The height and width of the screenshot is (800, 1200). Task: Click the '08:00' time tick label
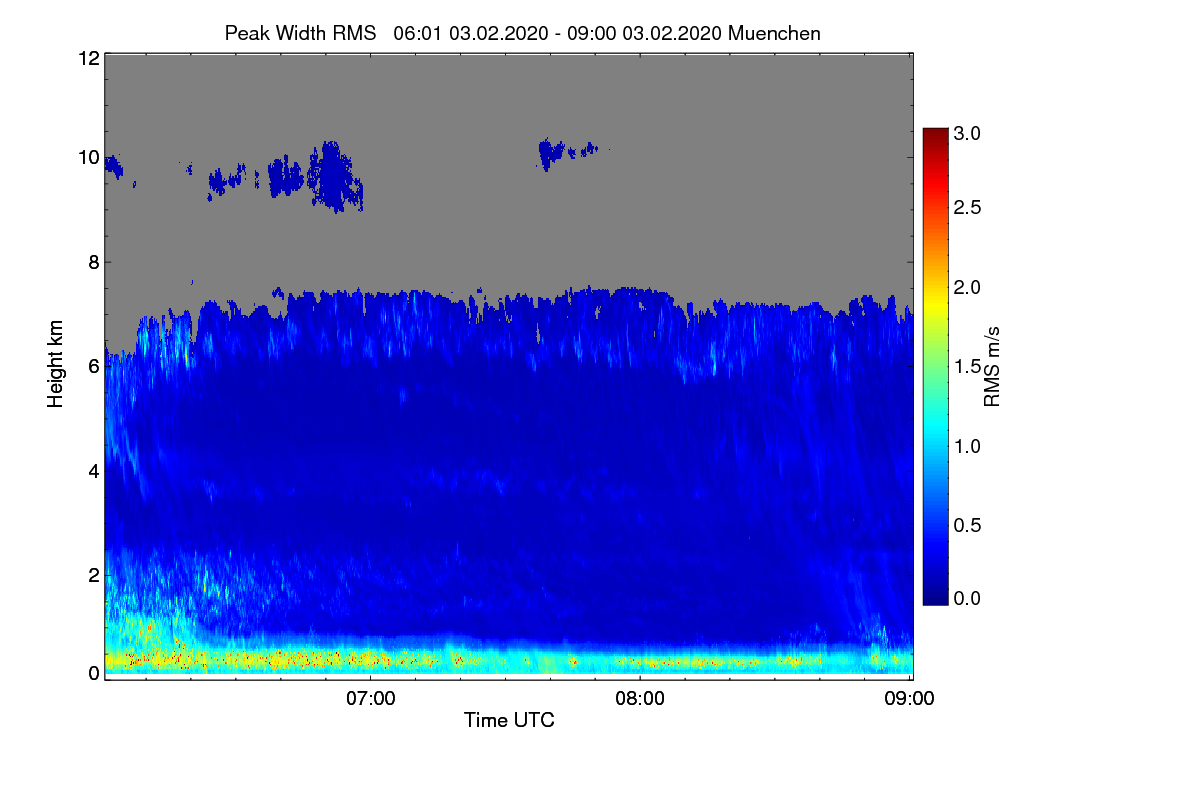640,699
